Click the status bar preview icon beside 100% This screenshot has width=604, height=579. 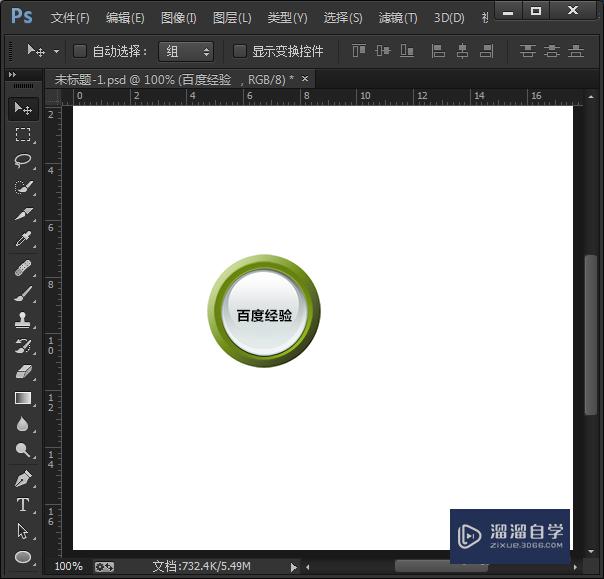pyautogui.click(x=104, y=567)
